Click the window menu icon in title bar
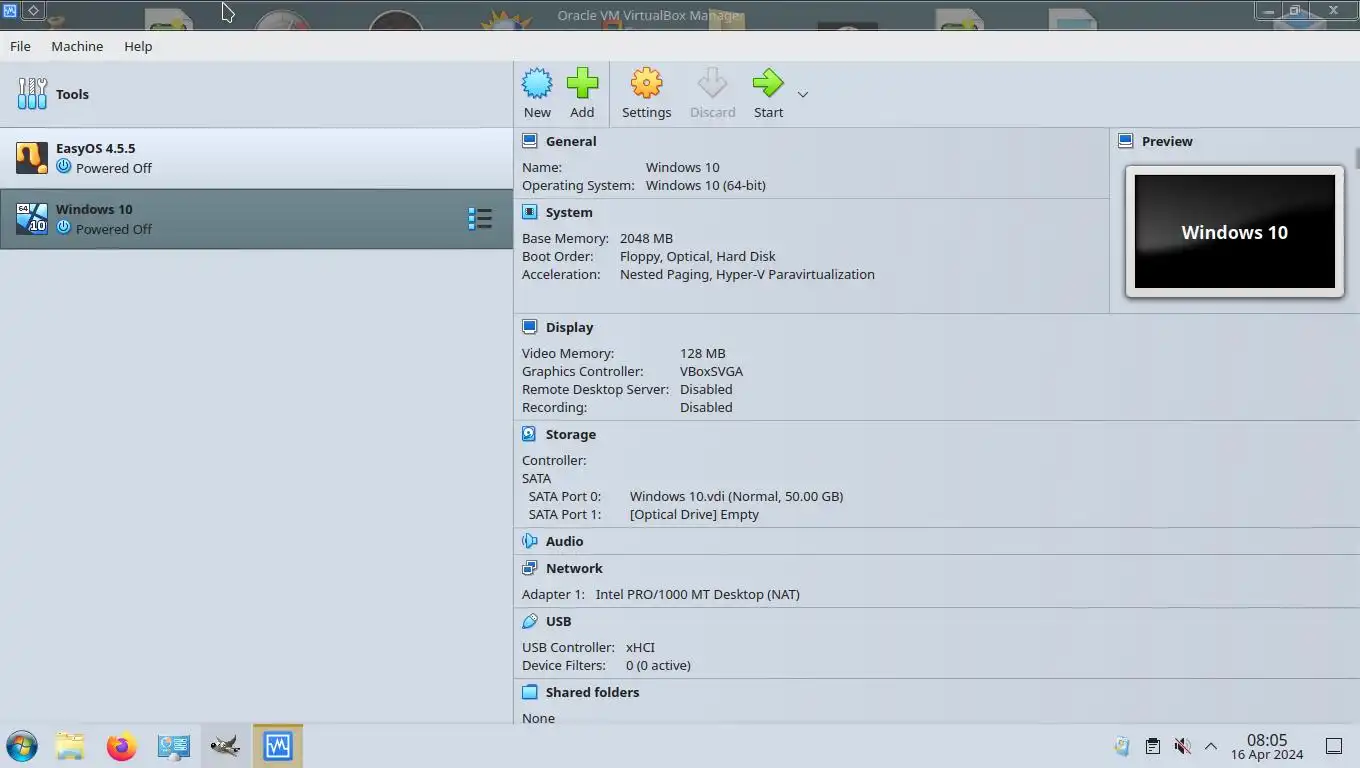1360x768 pixels. [10, 10]
